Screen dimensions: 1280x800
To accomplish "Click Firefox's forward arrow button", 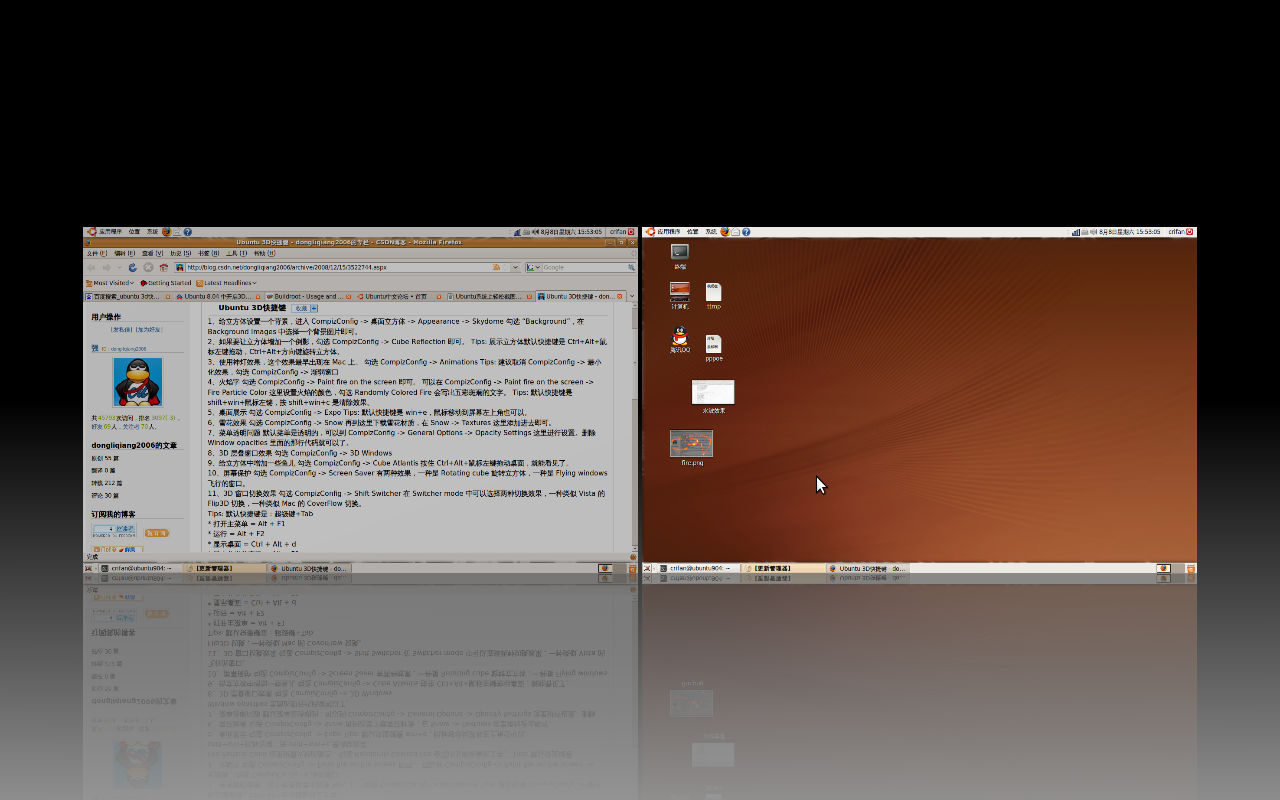I will [107, 268].
